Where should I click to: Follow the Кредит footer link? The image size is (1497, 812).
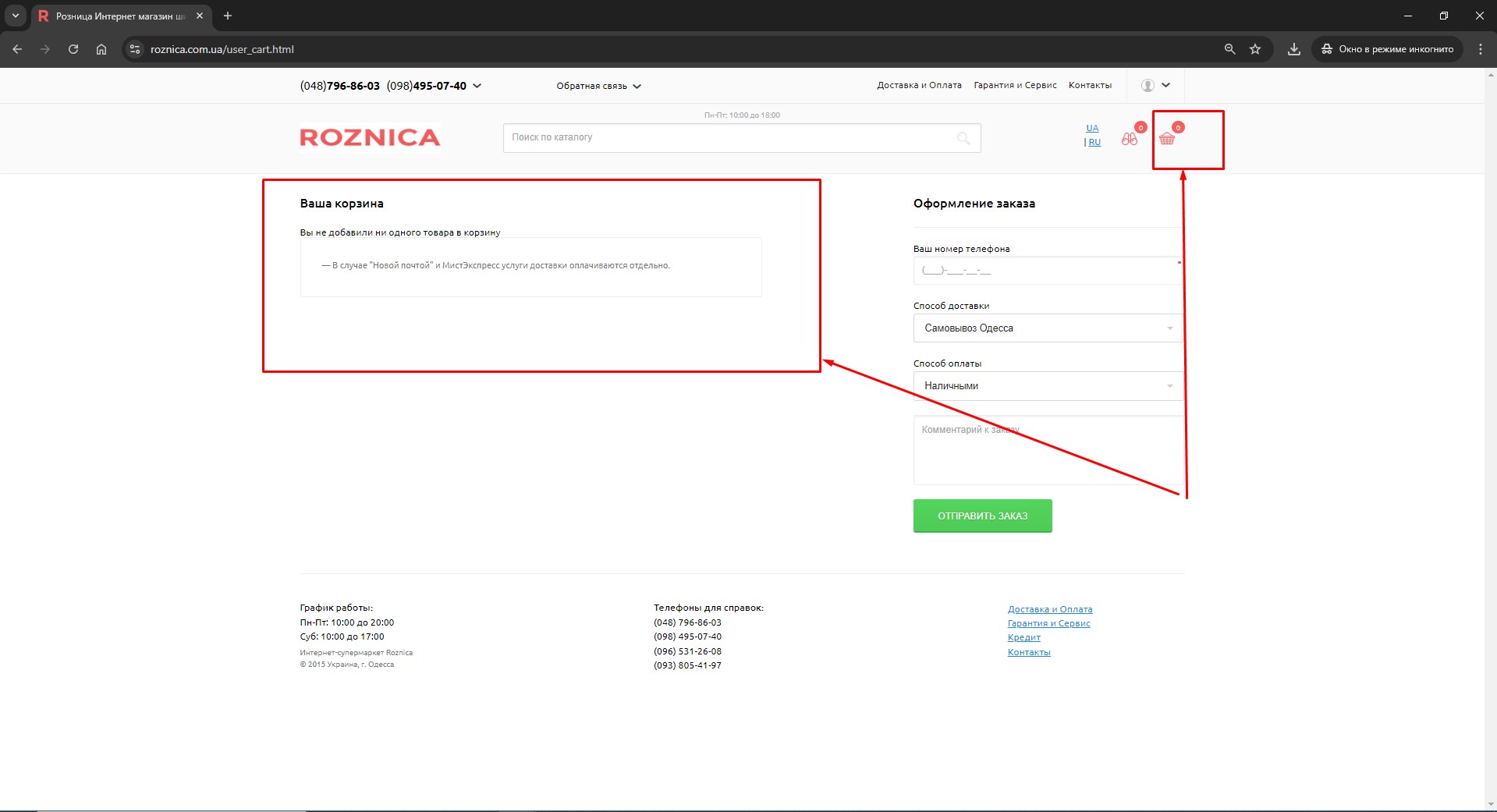(x=1023, y=638)
